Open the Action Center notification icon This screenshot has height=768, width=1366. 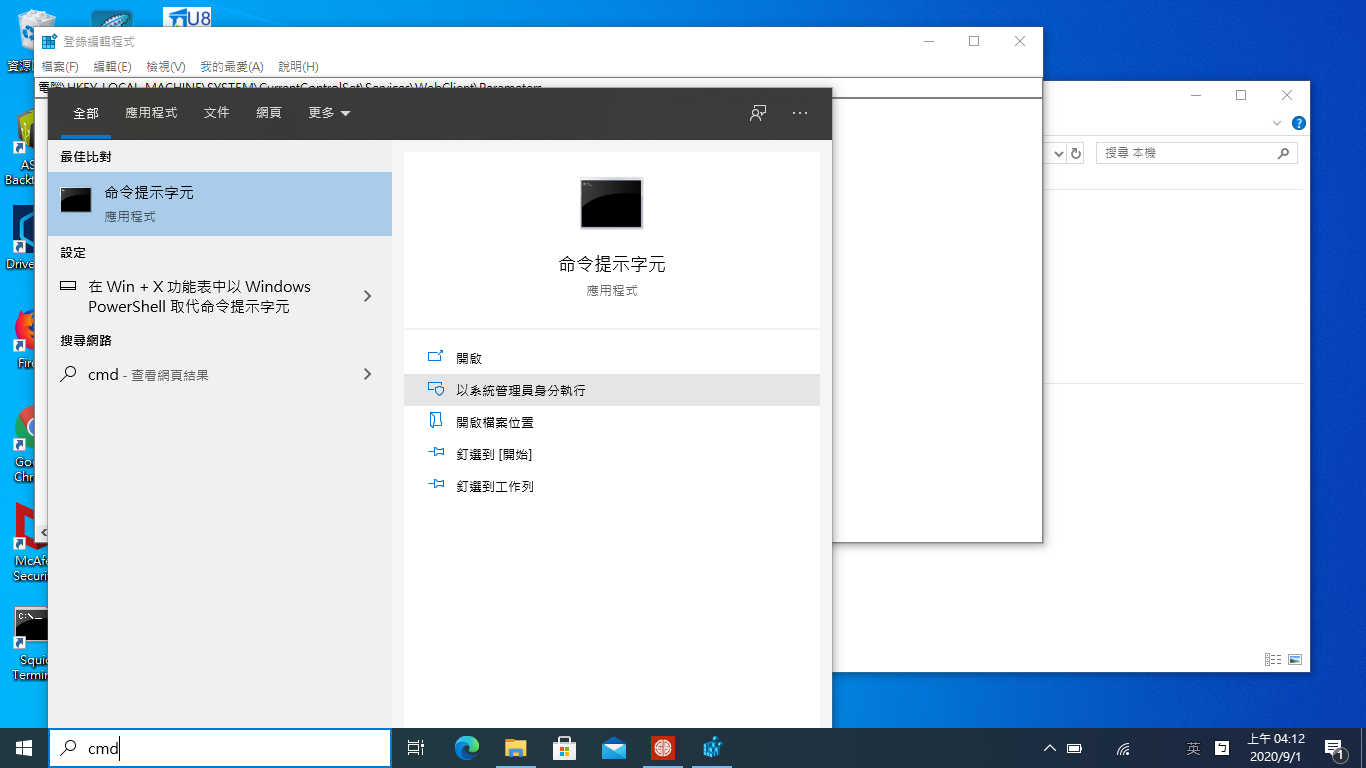[x=1334, y=747]
